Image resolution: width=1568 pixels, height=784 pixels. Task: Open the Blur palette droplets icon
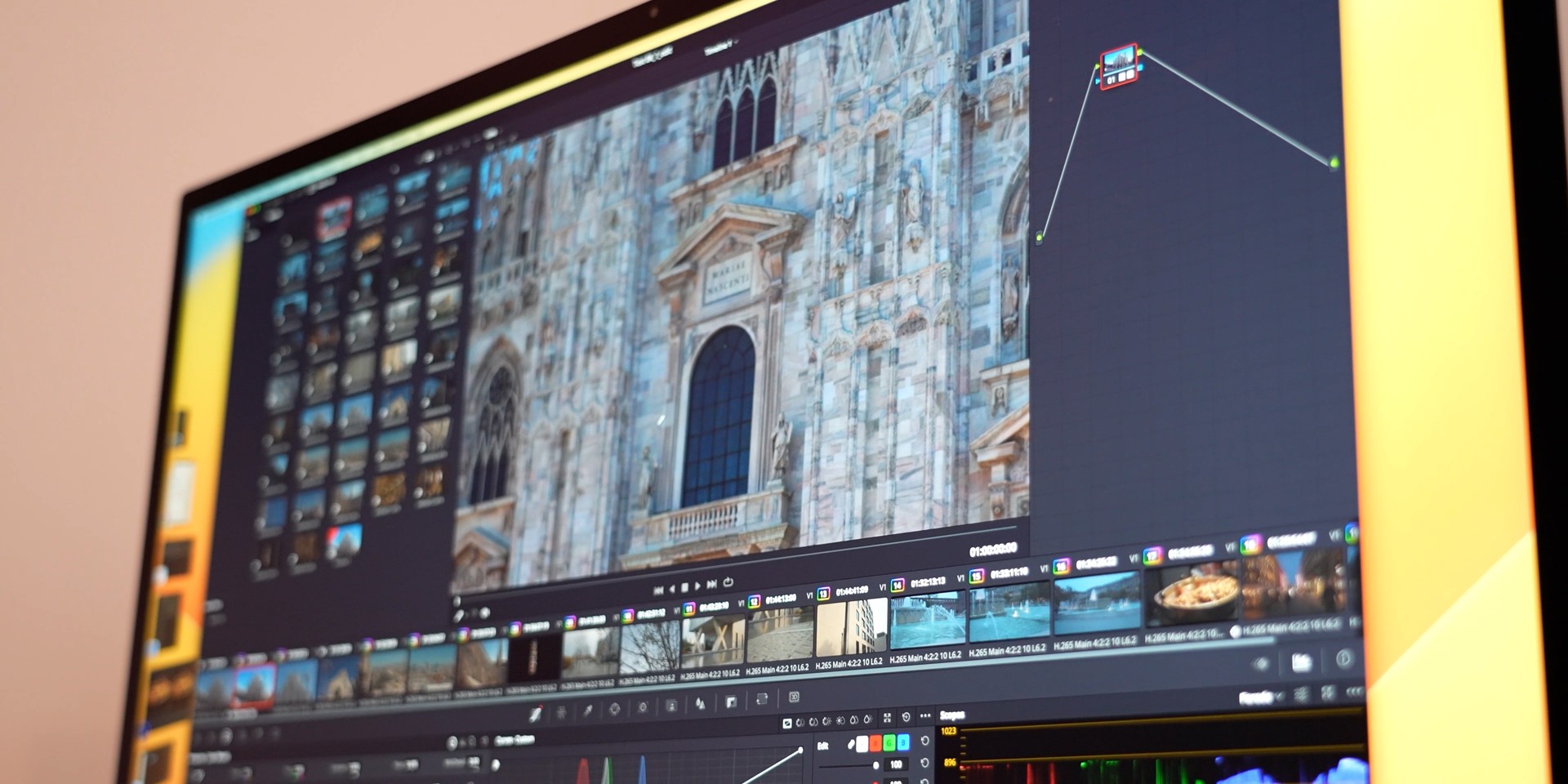point(700,703)
